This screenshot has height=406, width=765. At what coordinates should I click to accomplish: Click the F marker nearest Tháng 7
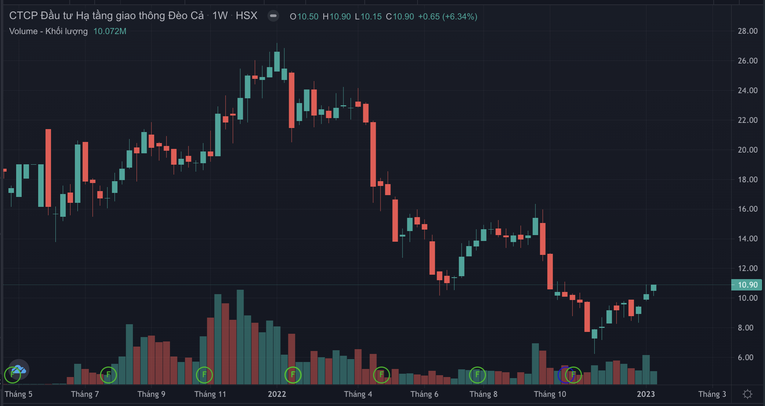click(108, 375)
